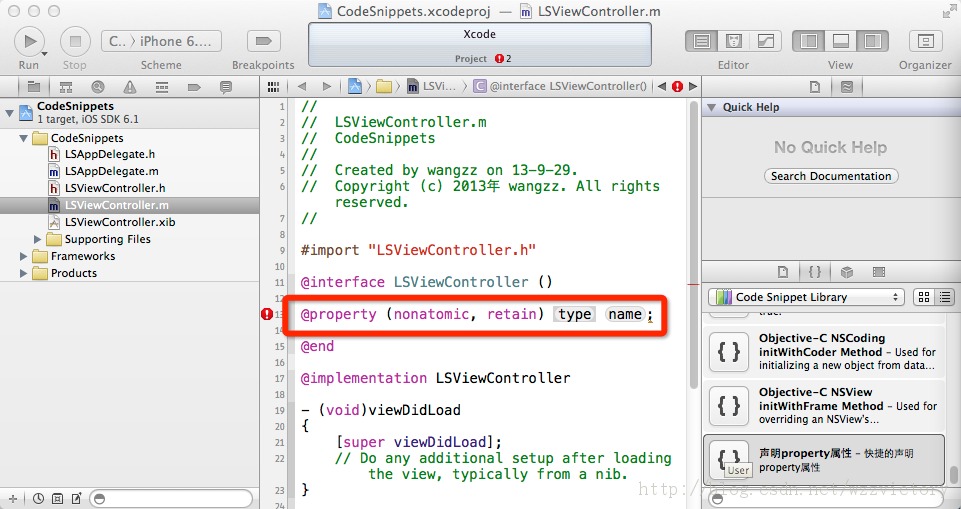Open the related files grid menu
Viewport: 961px width, 509px height.
[274, 86]
